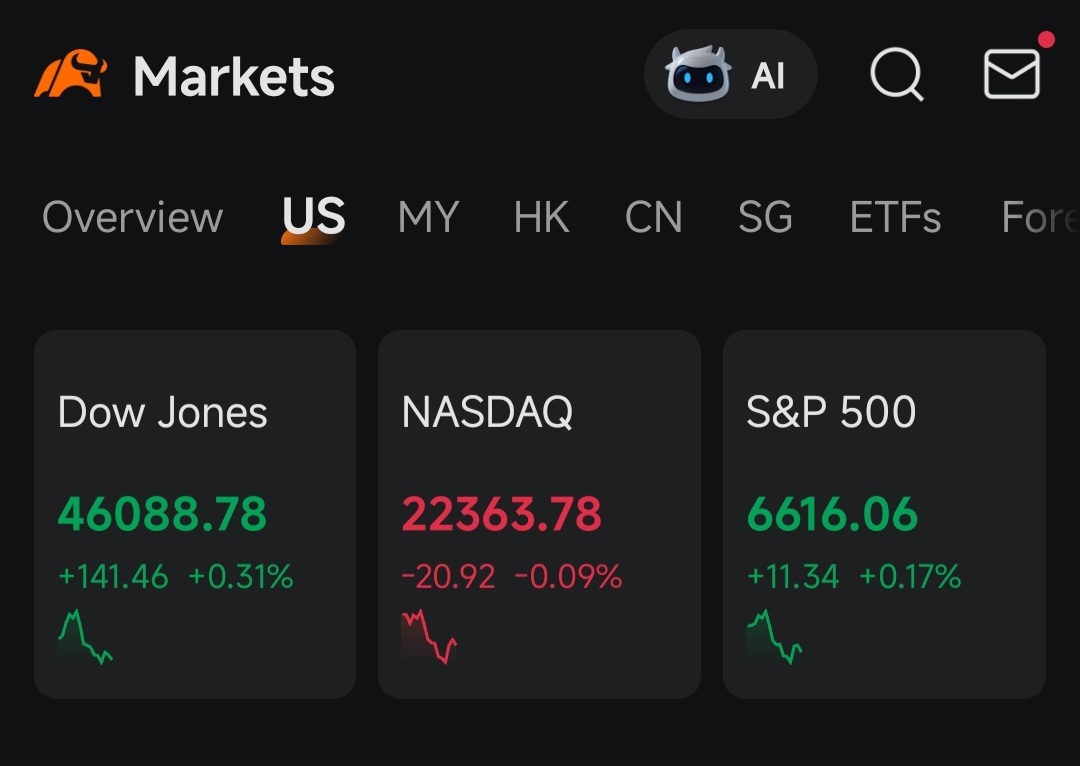Open the ETFs tab
Viewport: 1080px width, 766px height.
tap(895, 217)
